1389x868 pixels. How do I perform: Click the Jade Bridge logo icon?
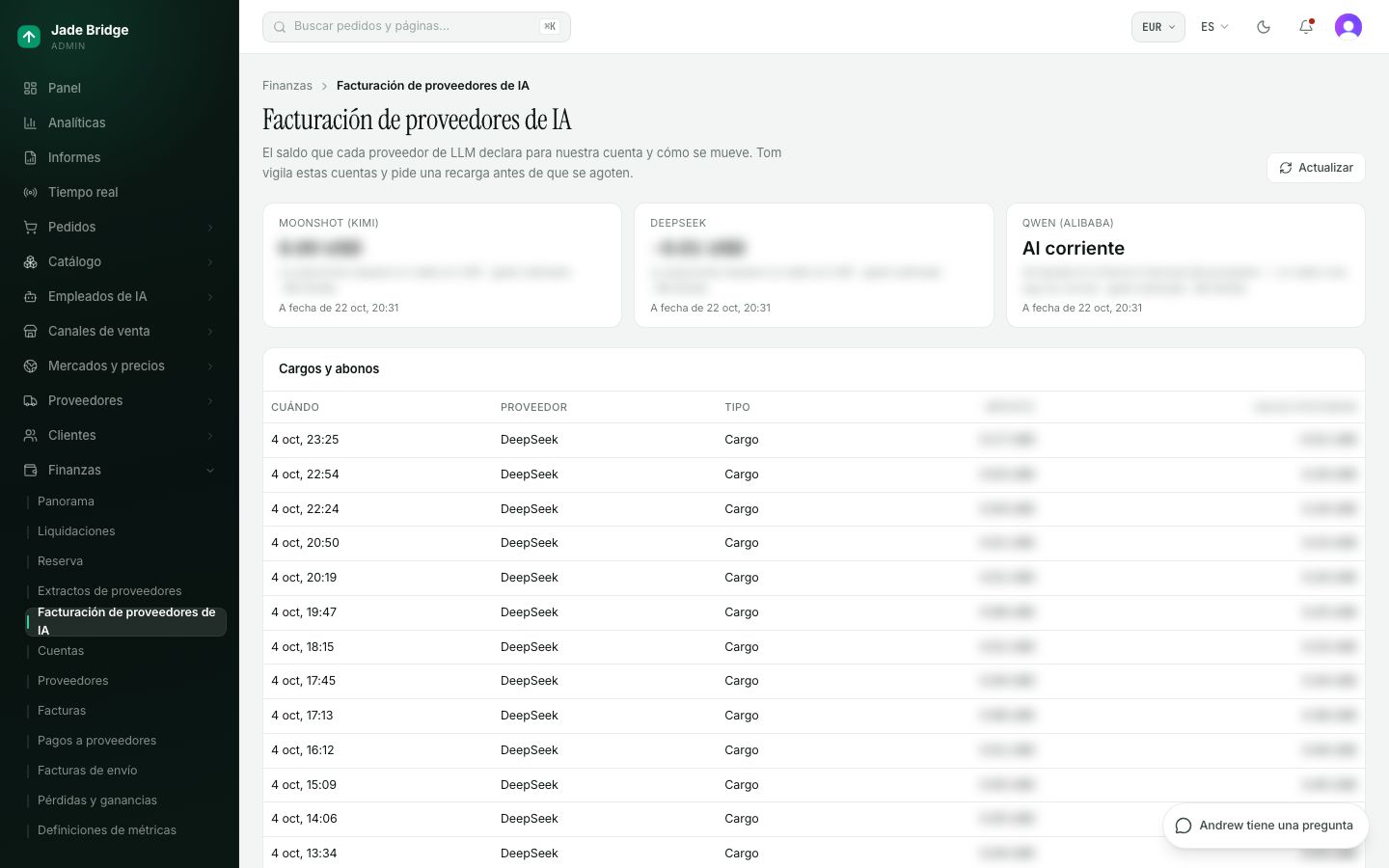[29, 37]
